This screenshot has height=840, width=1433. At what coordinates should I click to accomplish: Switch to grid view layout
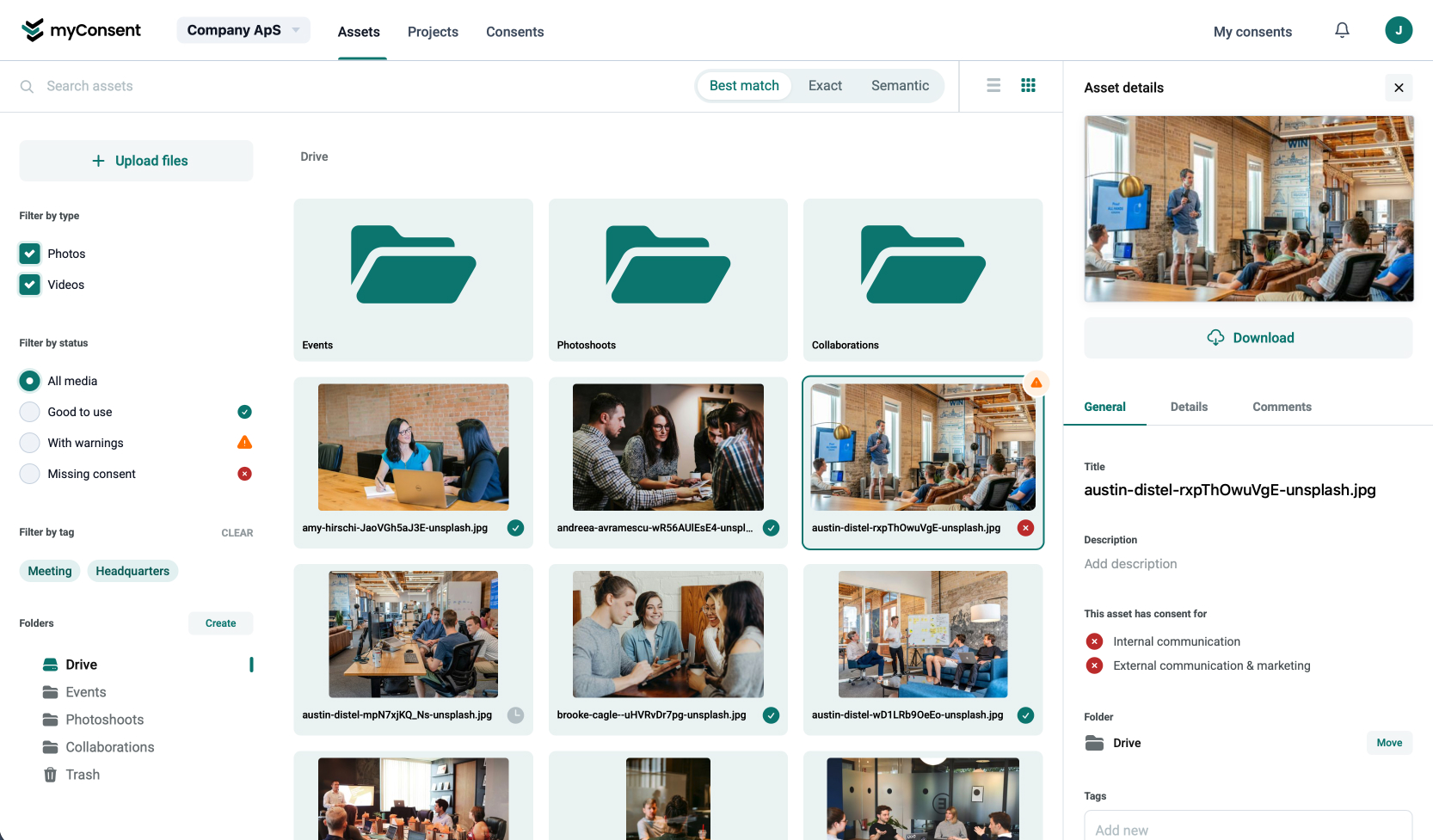[1028, 85]
